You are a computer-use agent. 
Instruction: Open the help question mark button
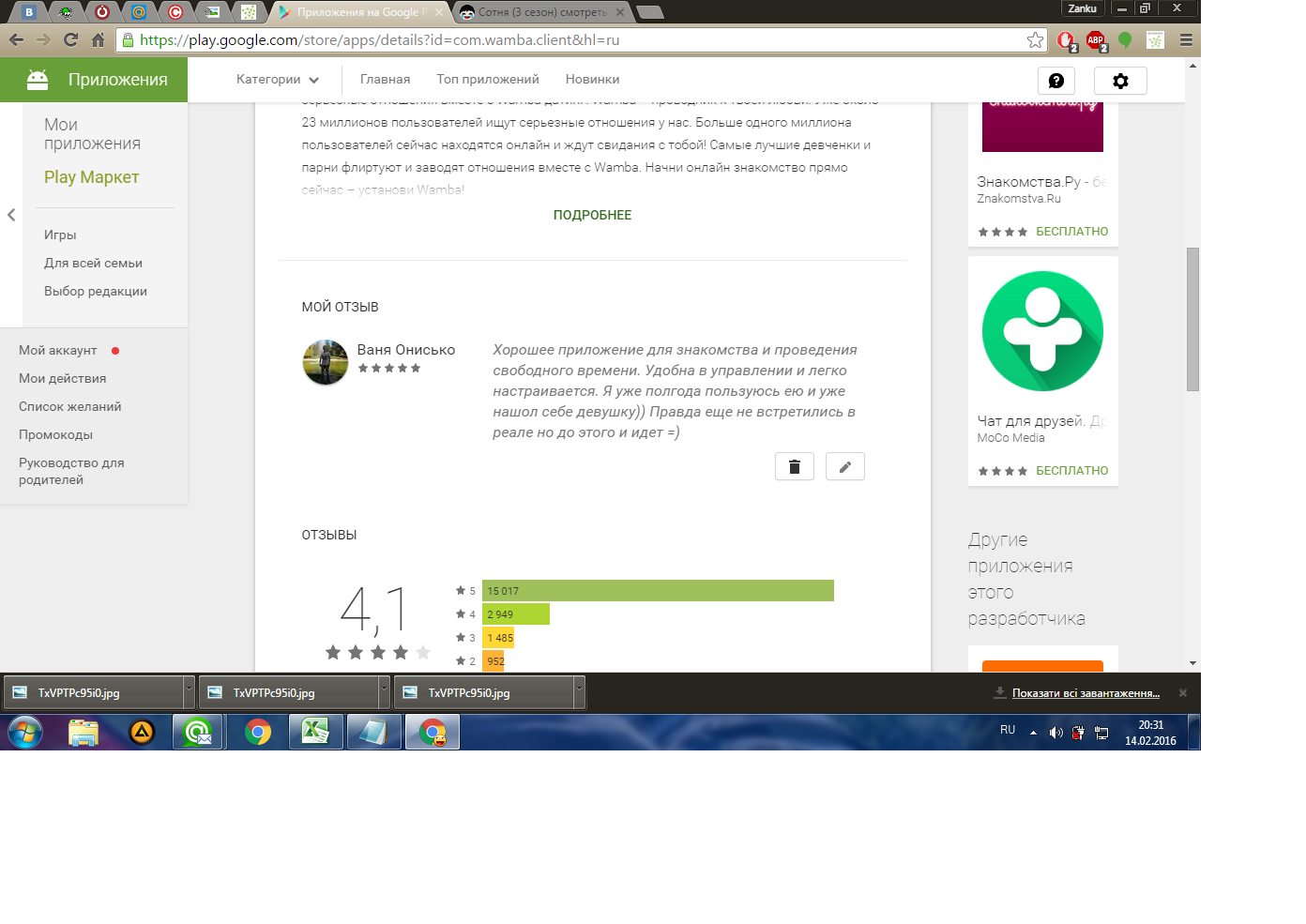pyautogui.click(x=1056, y=81)
